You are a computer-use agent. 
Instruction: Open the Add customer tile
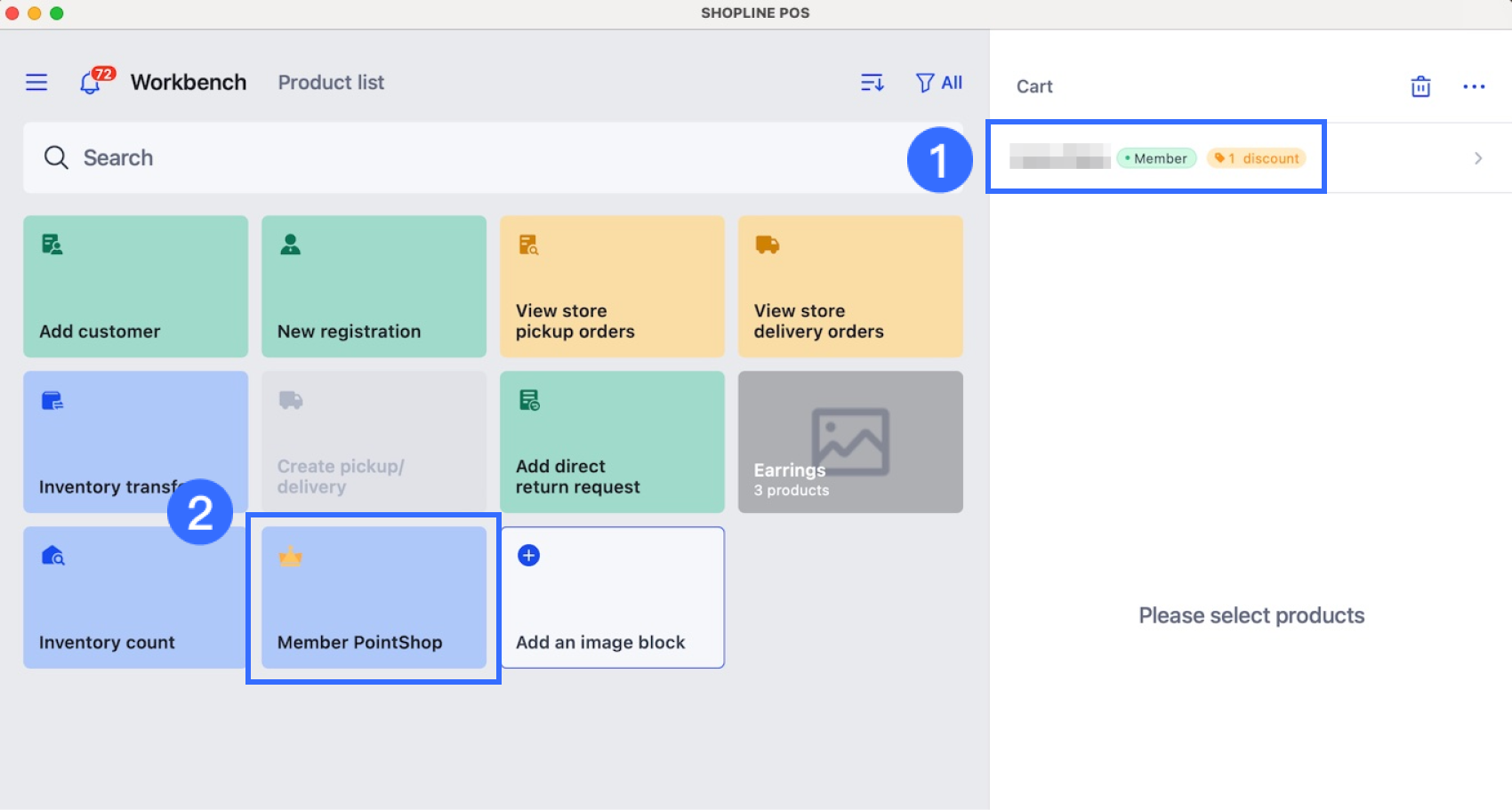(136, 286)
